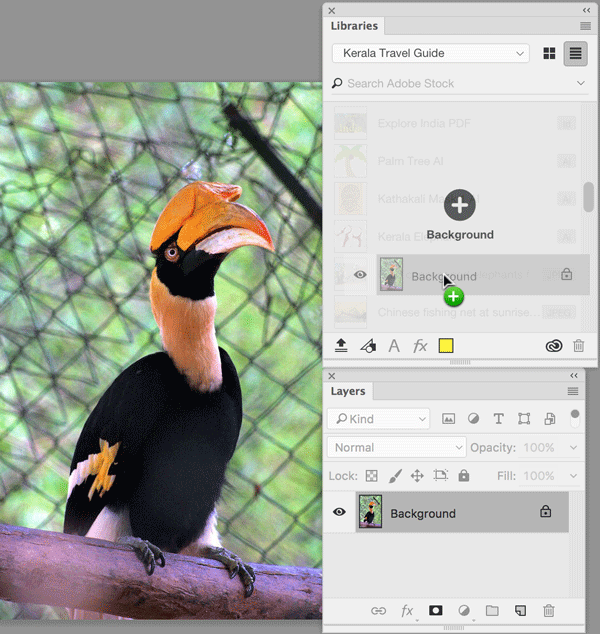This screenshot has height=634, width=600.
Task: Open the Kind filter dropdown
Action: [378, 419]
